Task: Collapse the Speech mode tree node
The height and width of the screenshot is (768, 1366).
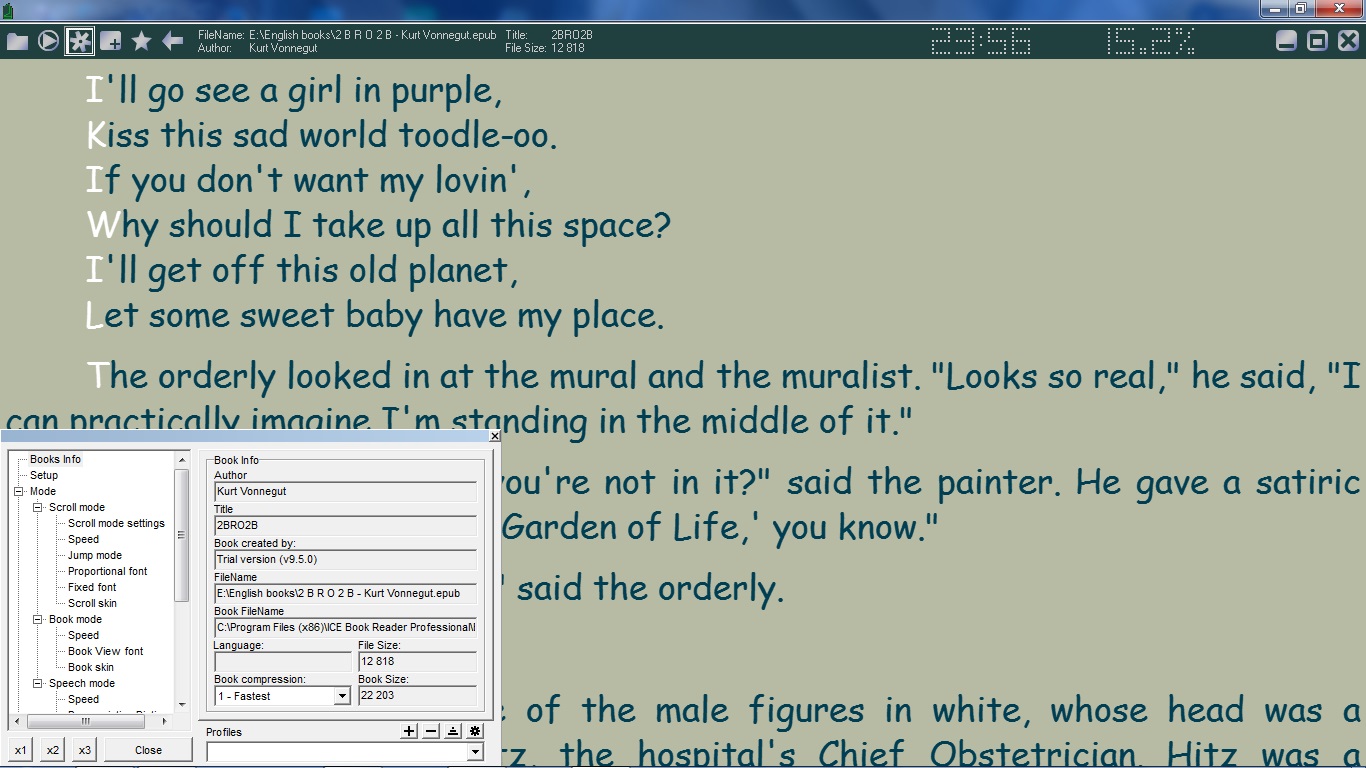Action: (38, 684)
